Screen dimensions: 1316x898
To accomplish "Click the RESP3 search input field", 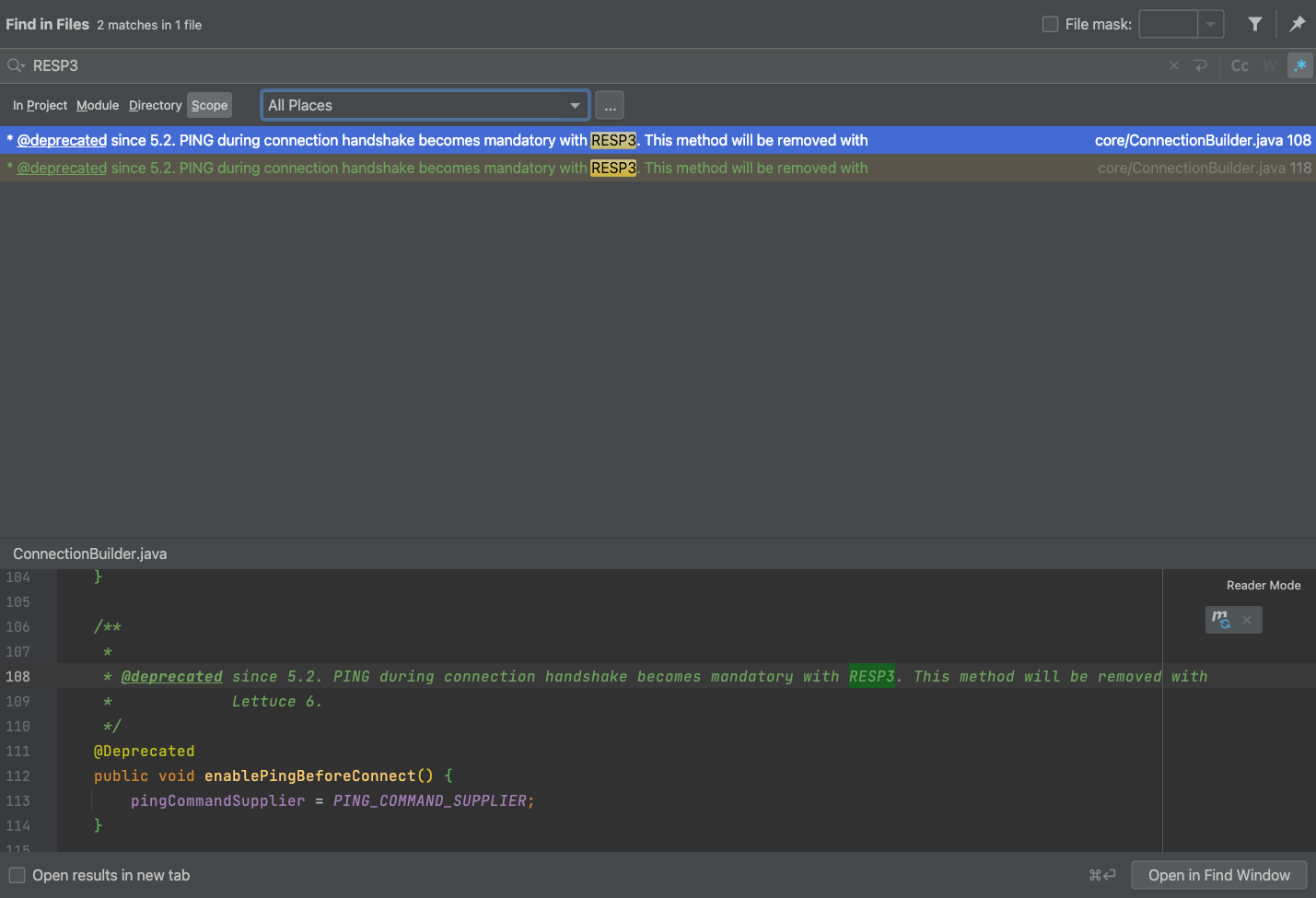I will click(589, 65).
